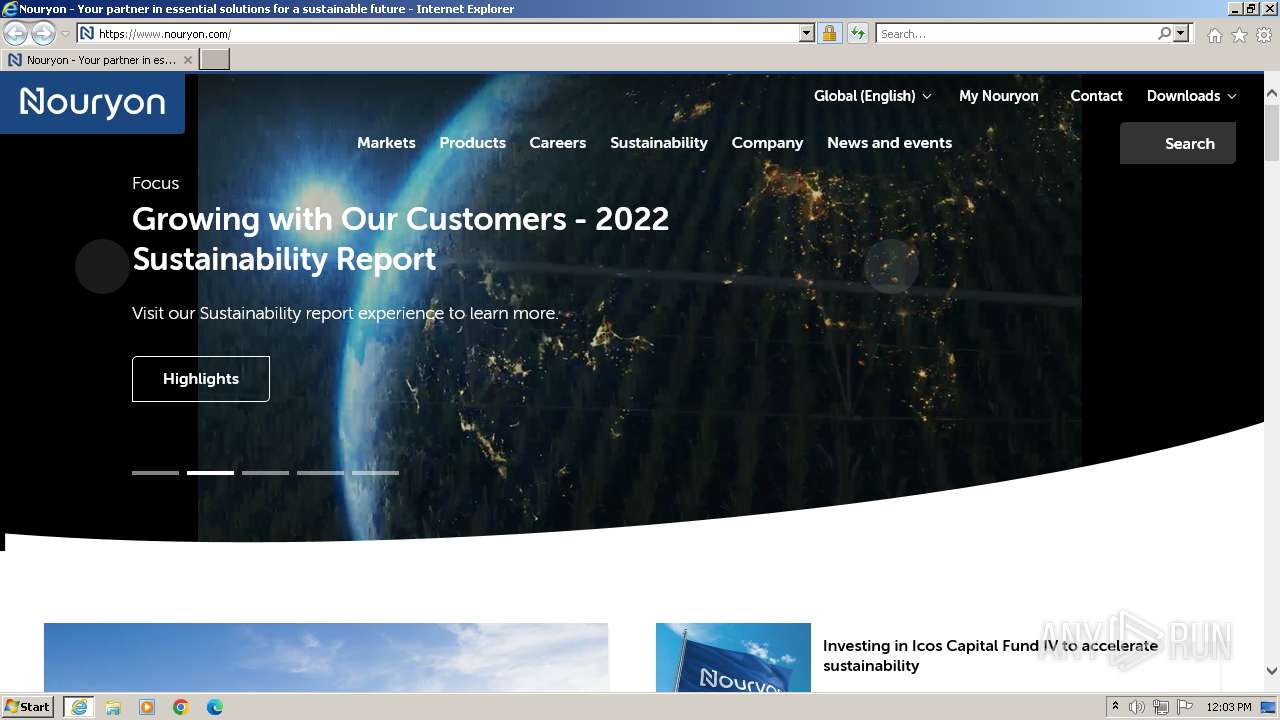Screen dimensions: 1280x720
Task: Select the first carousel slide indicator
Action: [155, 473]
